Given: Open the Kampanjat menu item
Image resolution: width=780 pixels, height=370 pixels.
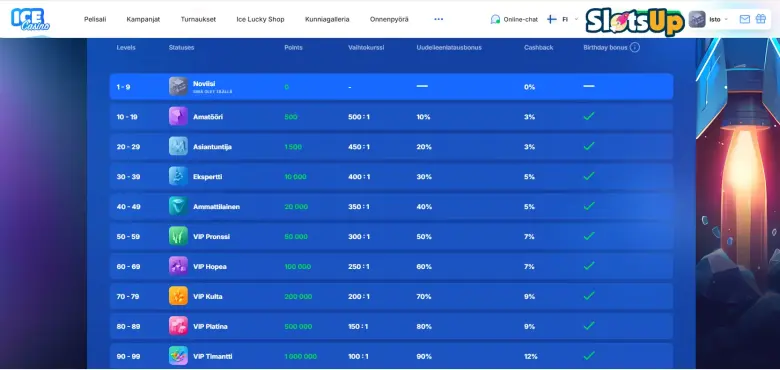Looking at the screenshot, I should click(x=143, y=19).
